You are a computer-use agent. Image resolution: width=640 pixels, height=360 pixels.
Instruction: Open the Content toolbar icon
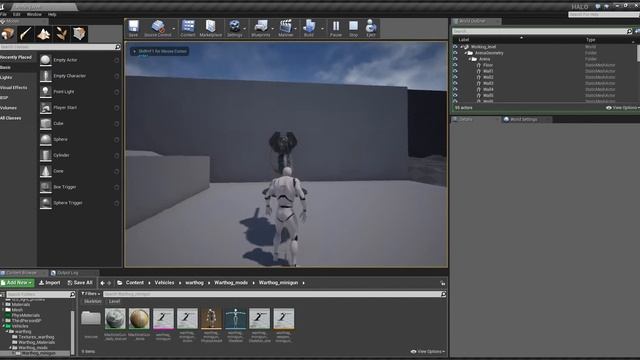188,29
